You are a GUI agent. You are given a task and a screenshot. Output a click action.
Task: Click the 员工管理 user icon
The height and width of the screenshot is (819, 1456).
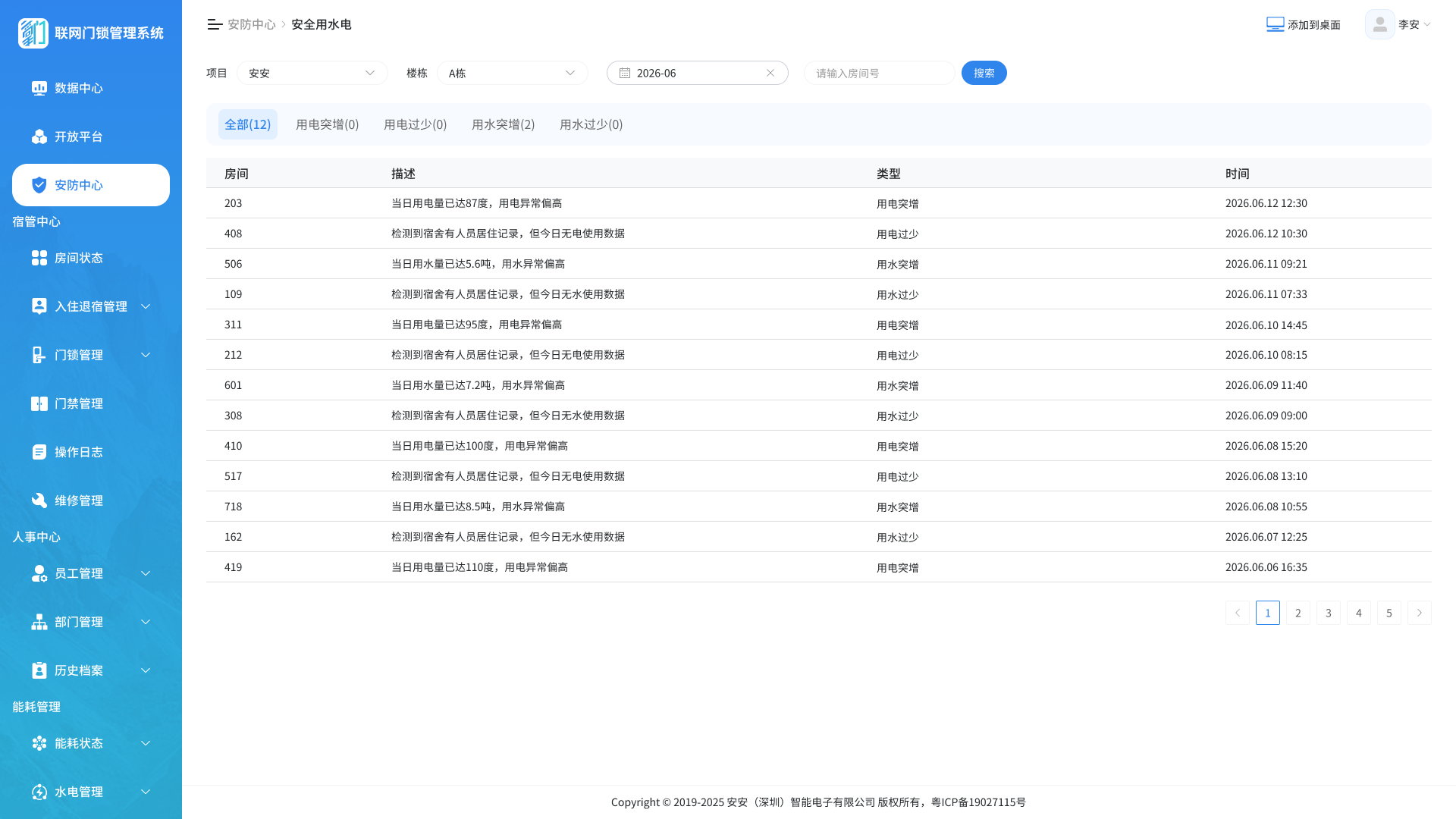pyautogui.click(x=39, y=573)
